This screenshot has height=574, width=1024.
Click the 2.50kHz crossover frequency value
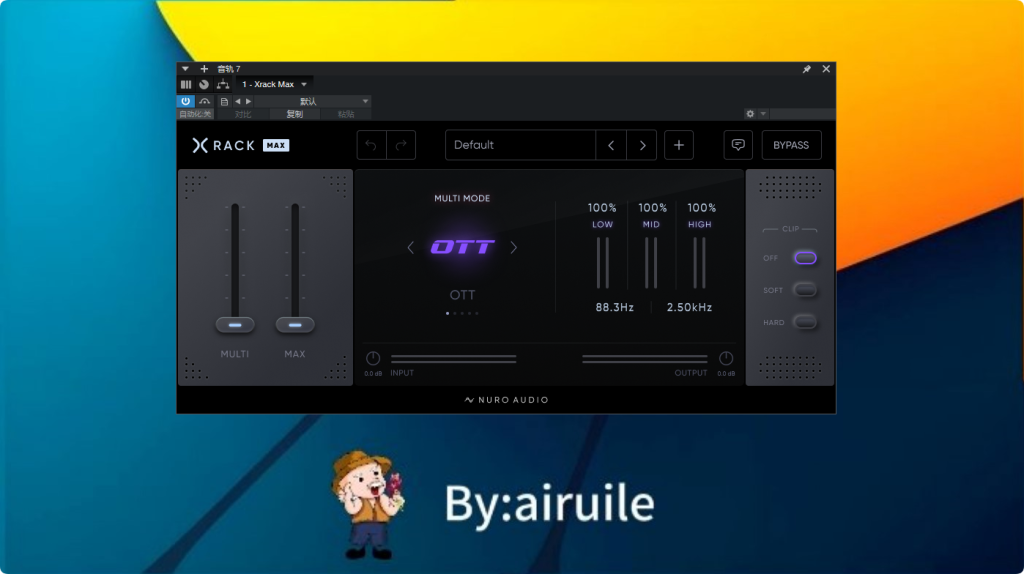coord(689,307)
